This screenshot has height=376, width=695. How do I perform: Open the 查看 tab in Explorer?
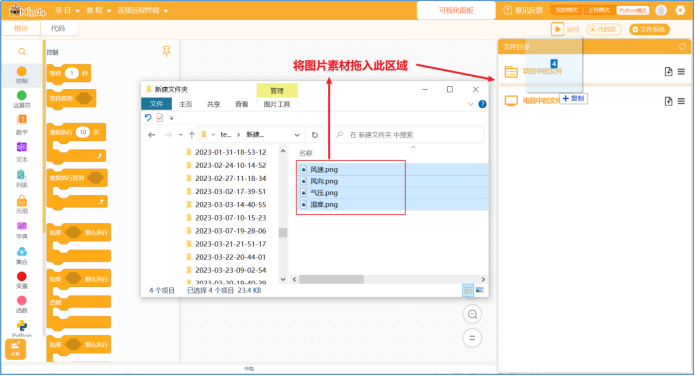click(242, 104)
